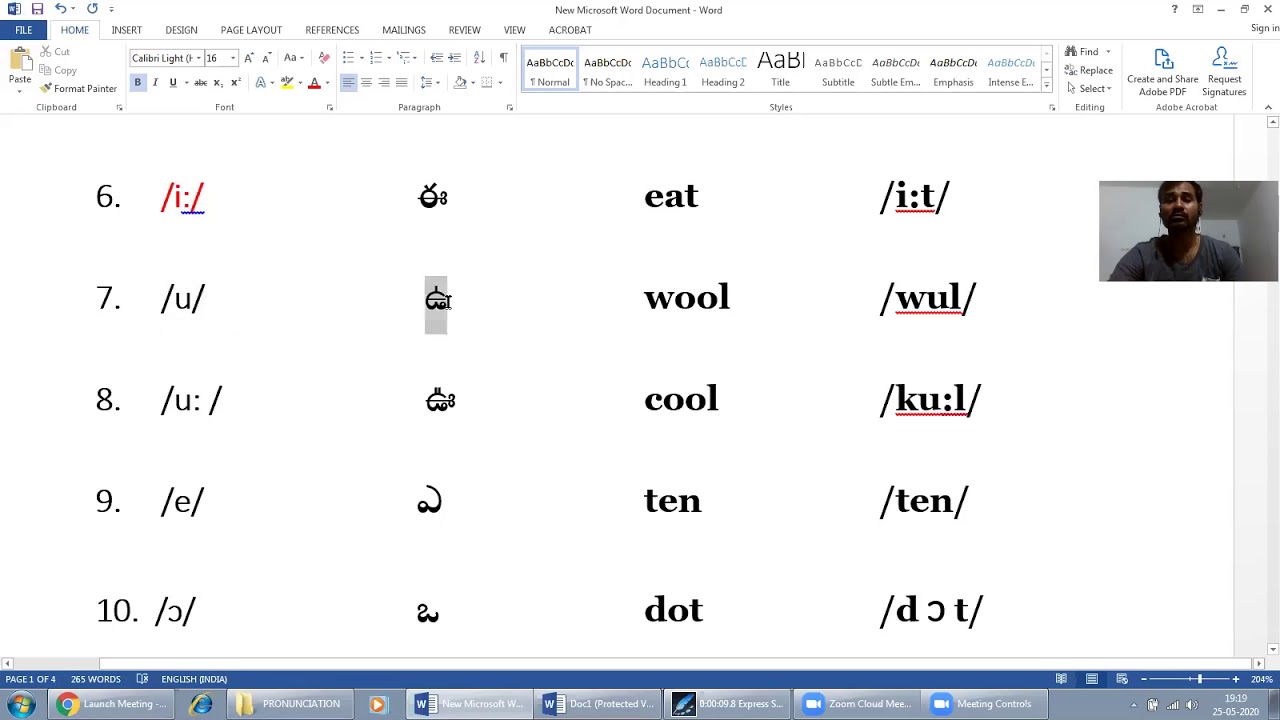Click Replace in Editing group
The width and height of the screenshot is (1280, 720).
(x=1089, y=71)
